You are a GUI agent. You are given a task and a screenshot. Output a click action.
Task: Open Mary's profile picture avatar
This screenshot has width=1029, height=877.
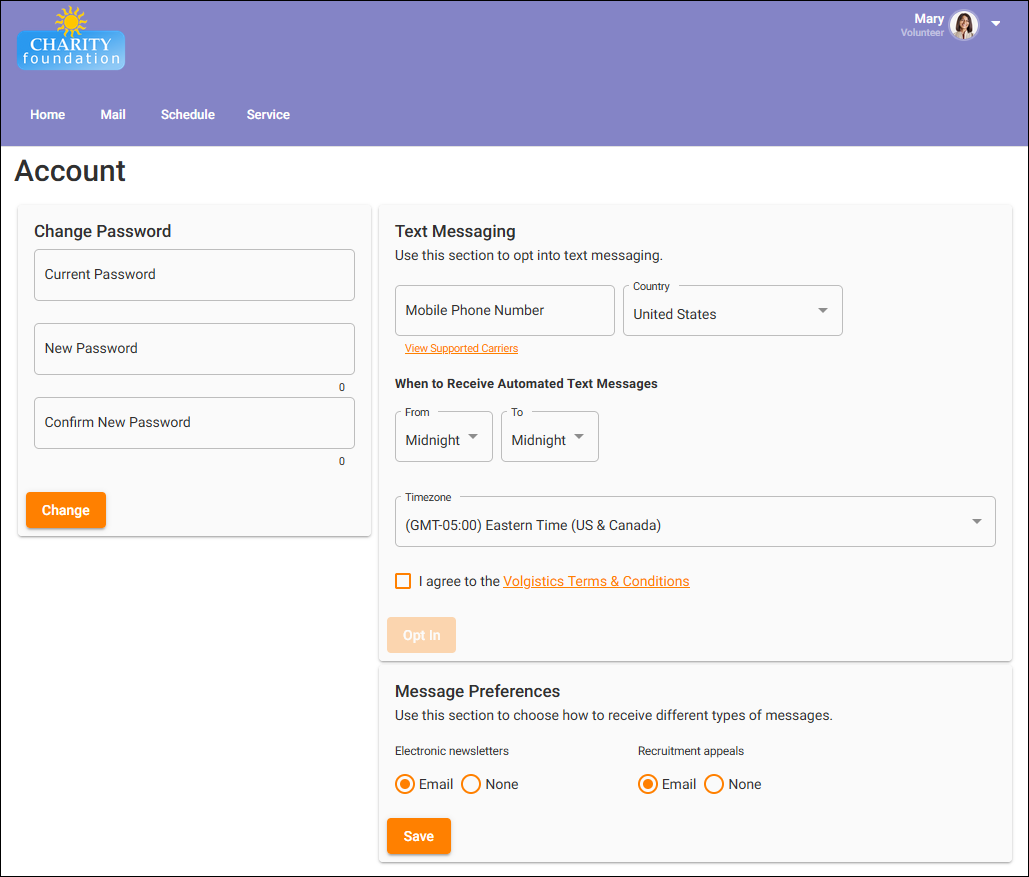click(x=962, y=25)
